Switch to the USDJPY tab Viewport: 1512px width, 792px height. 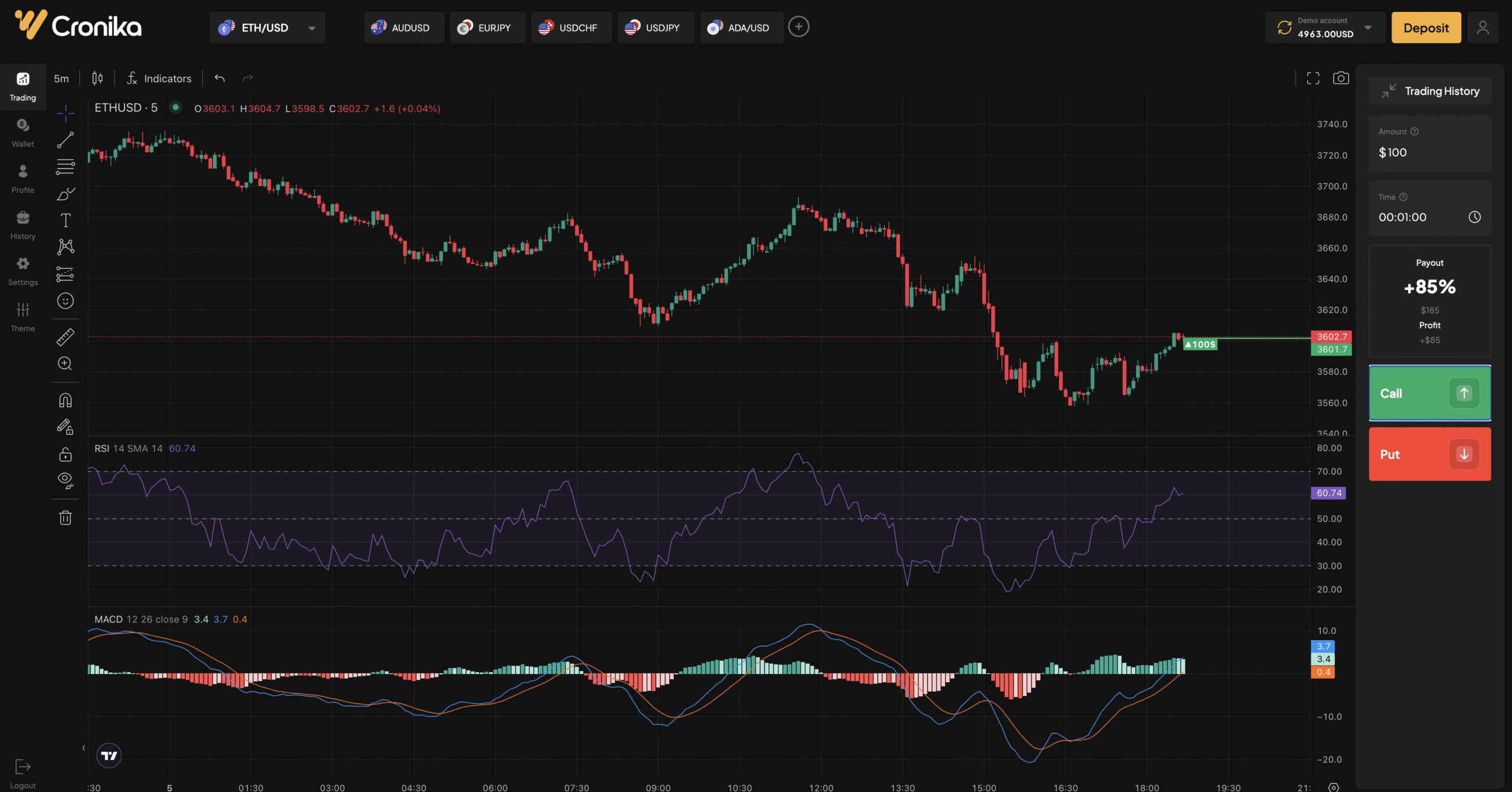pos(656,28)
